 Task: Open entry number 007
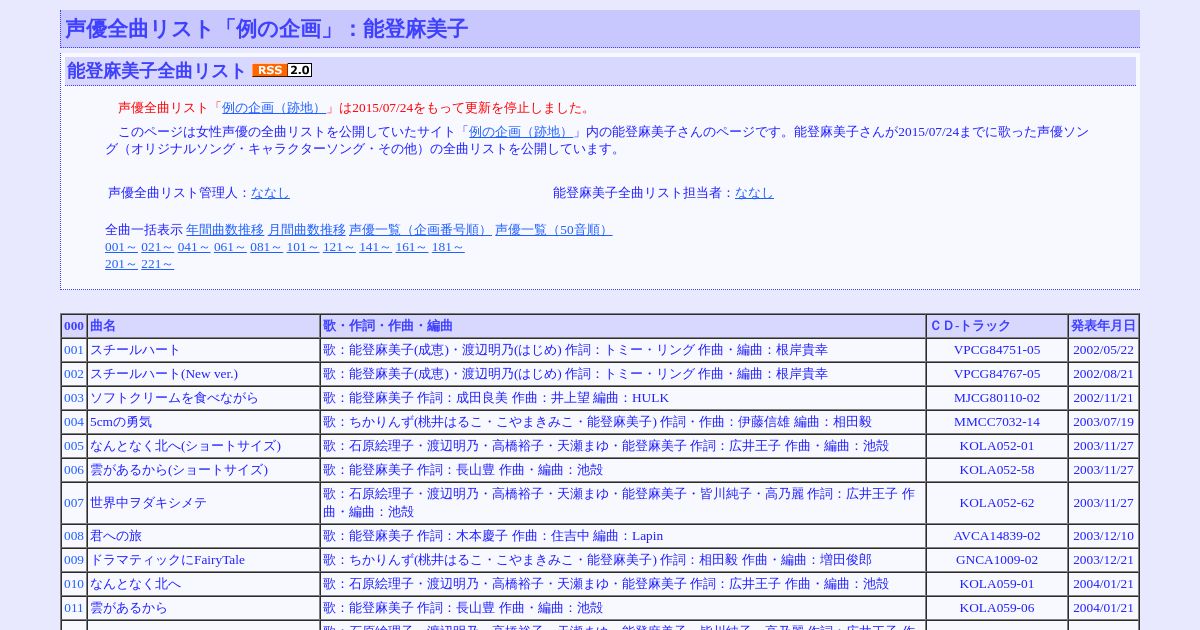click(x=74, y=503)
